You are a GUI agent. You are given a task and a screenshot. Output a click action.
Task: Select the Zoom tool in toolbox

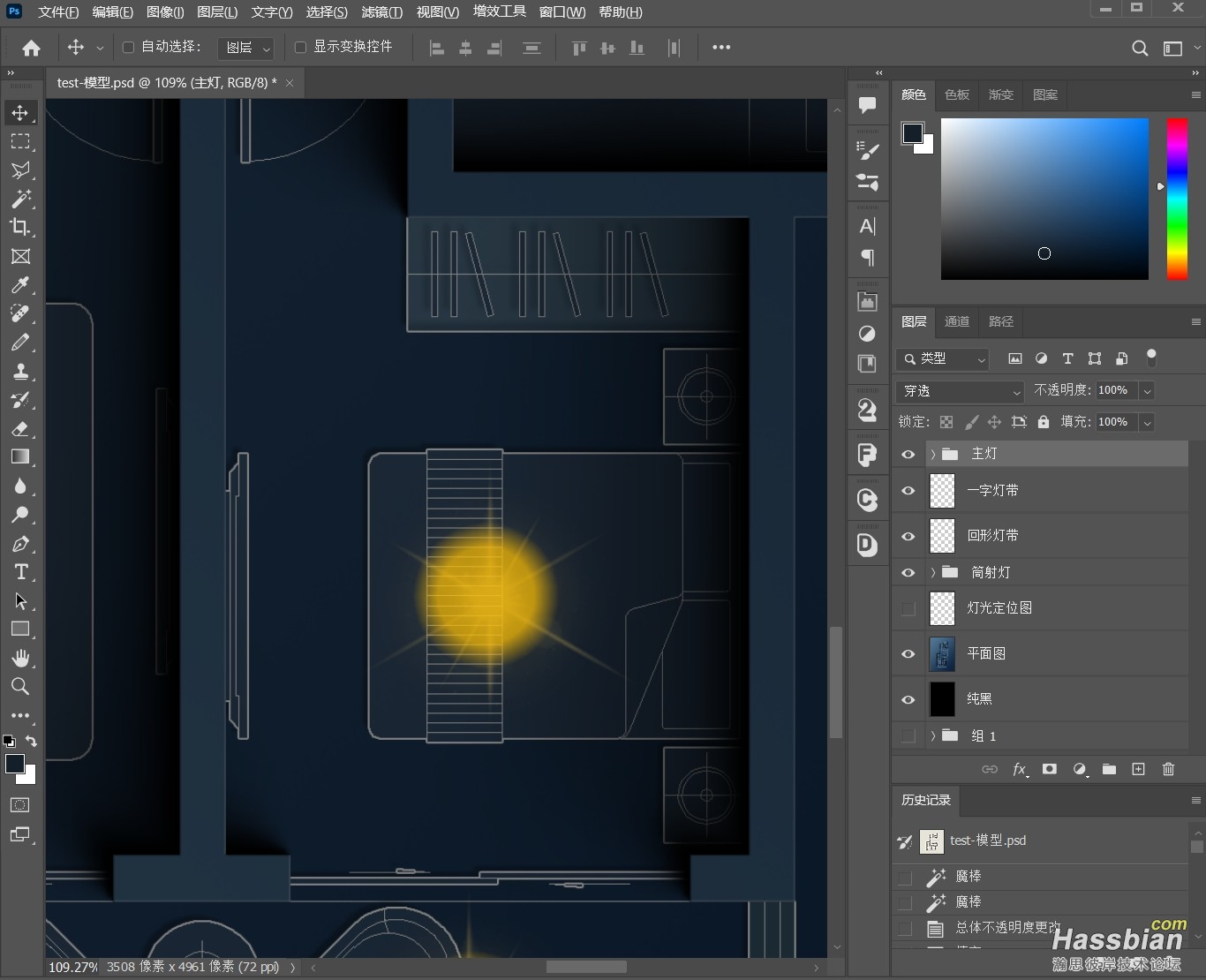click(x=20, y=686)
